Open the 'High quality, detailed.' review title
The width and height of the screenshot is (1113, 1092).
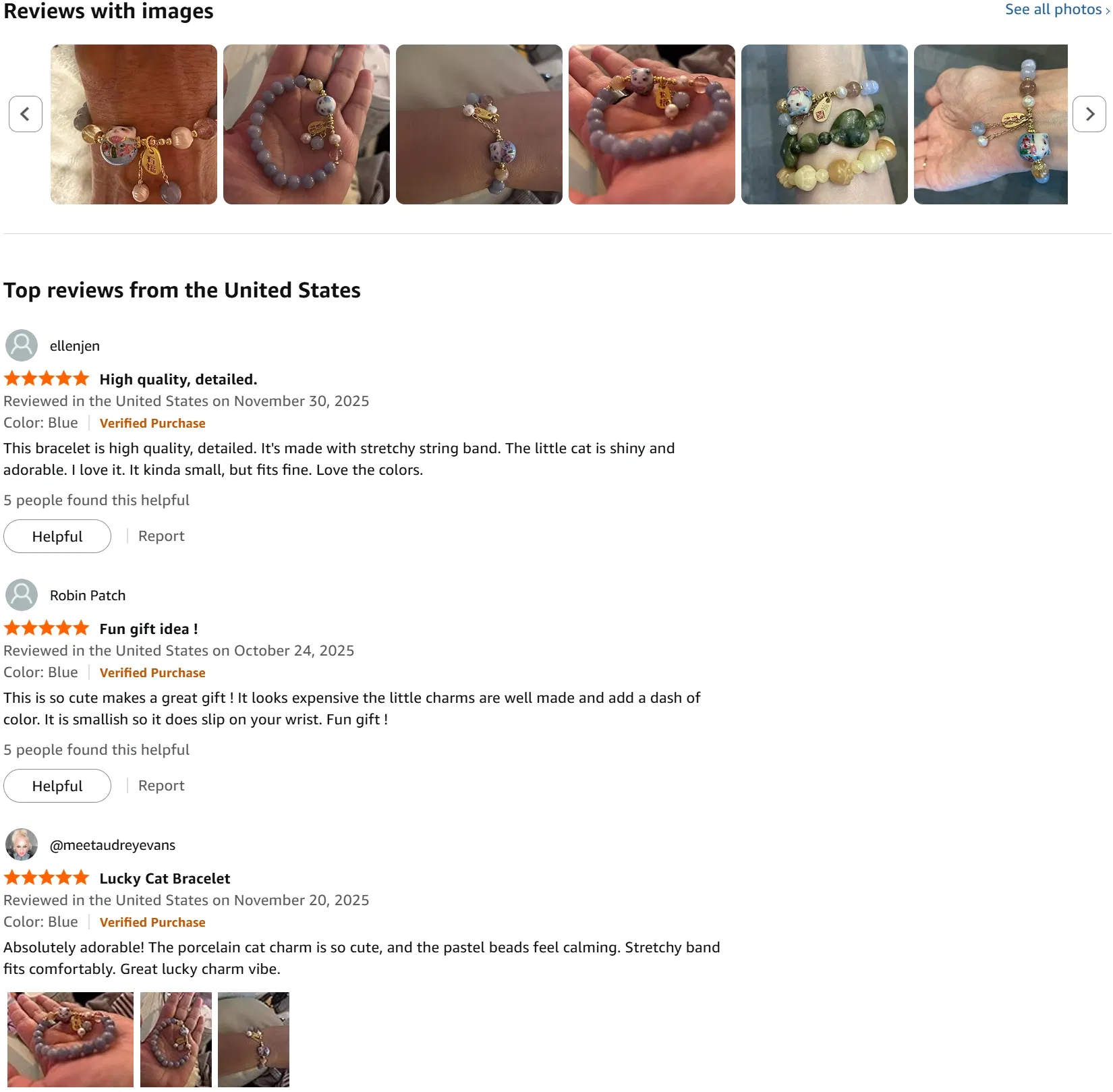178,379
